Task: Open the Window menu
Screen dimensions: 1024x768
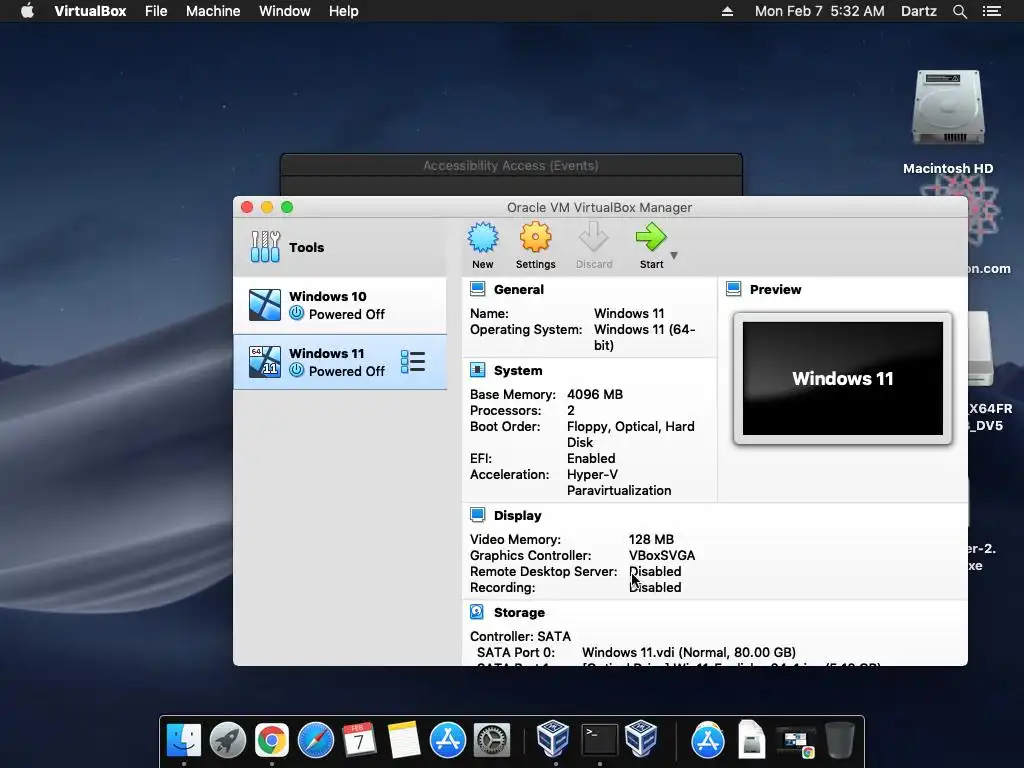Action: click(x=285, y=11)
